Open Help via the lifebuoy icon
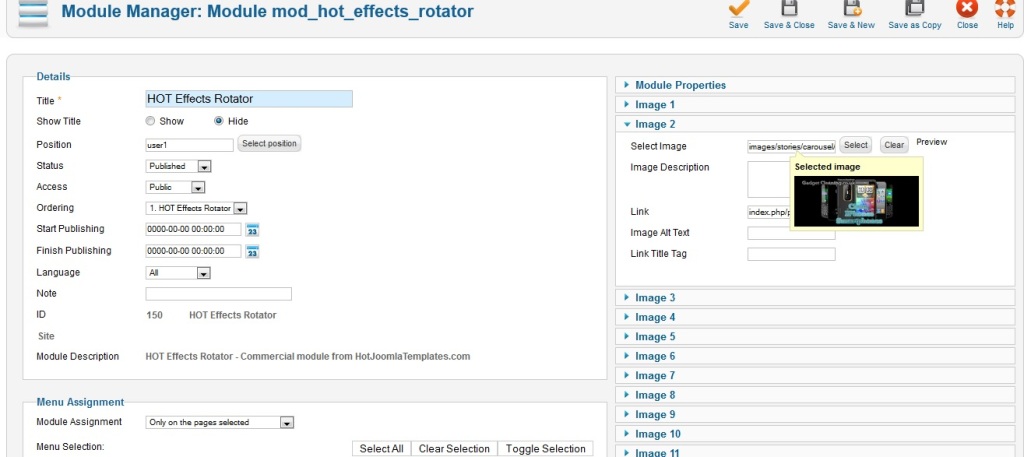This screenshot has height=457, width=1024. 1005,7
